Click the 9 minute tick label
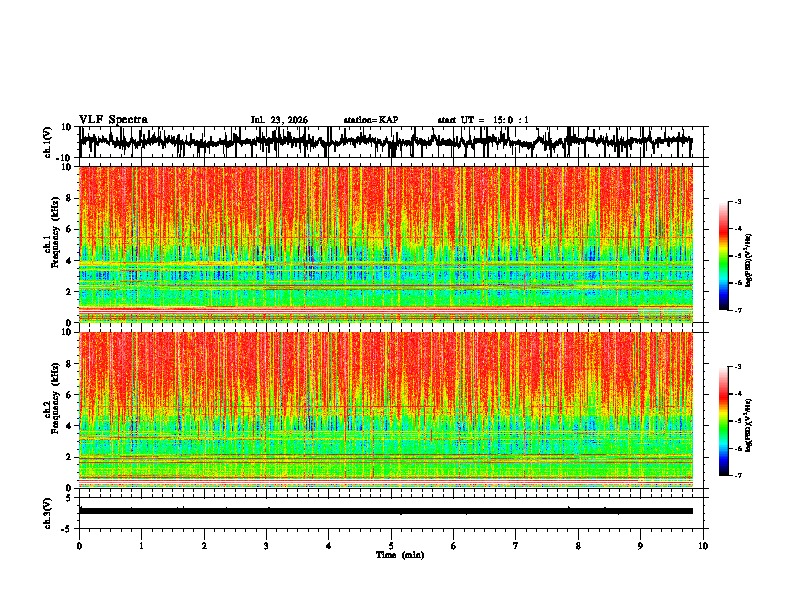Screen dimensions: 792x612 (x=640, y=546)
